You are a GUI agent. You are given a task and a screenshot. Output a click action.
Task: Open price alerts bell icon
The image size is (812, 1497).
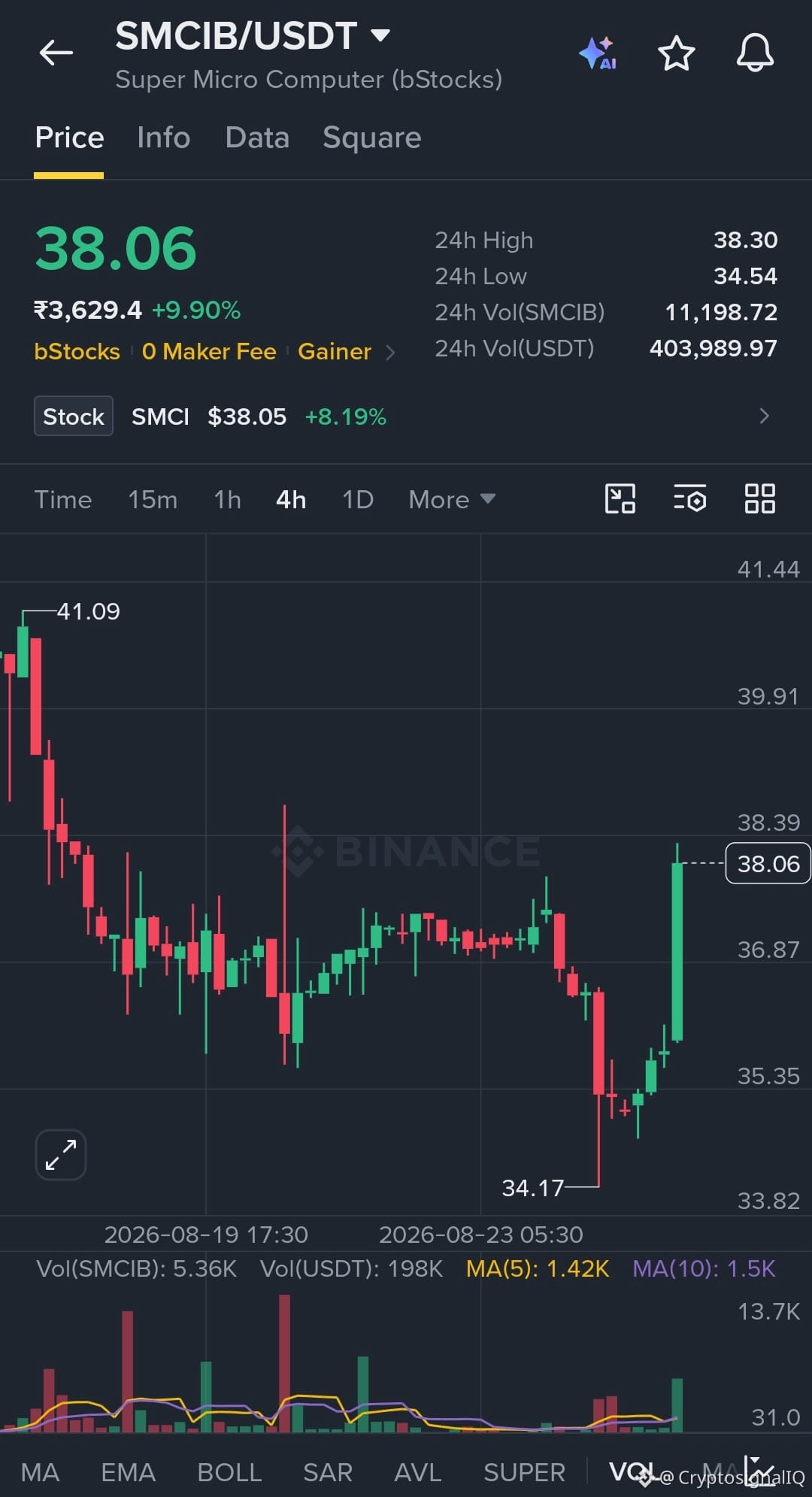click(755, 53)
